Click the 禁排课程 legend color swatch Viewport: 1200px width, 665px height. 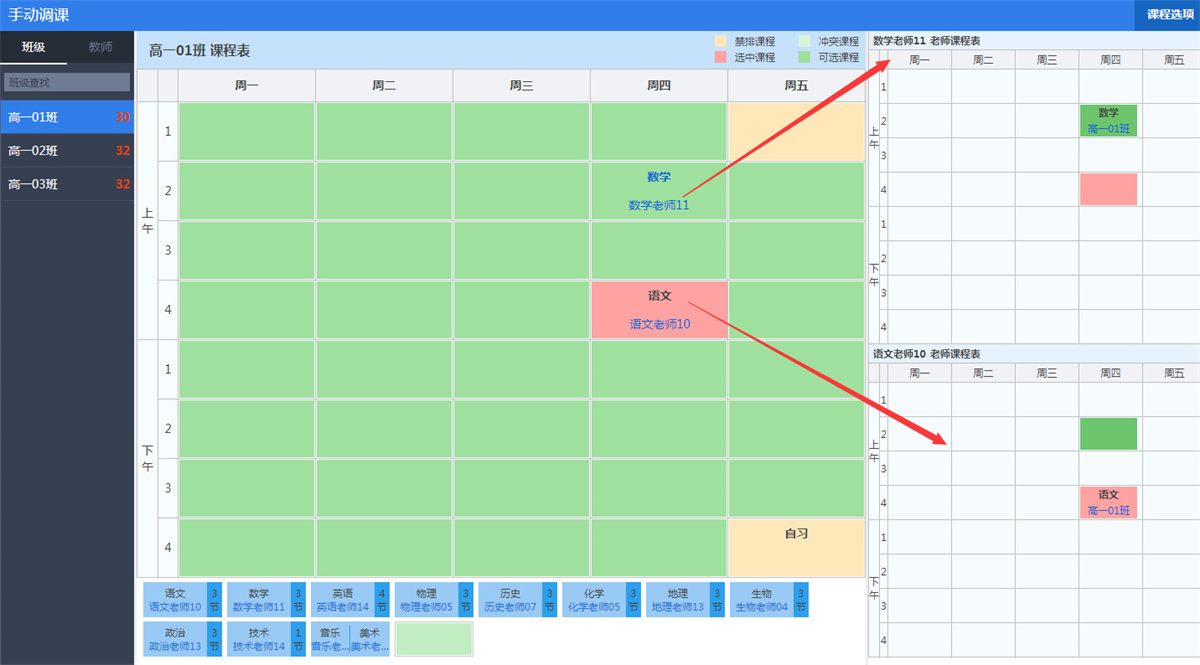click(x=721, y=42)
